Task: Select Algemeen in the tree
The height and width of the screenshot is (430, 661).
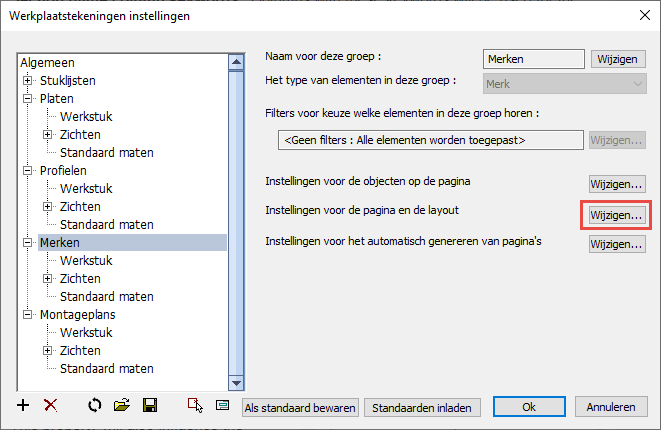Action: pyautogui.click(x=47, y=62)
